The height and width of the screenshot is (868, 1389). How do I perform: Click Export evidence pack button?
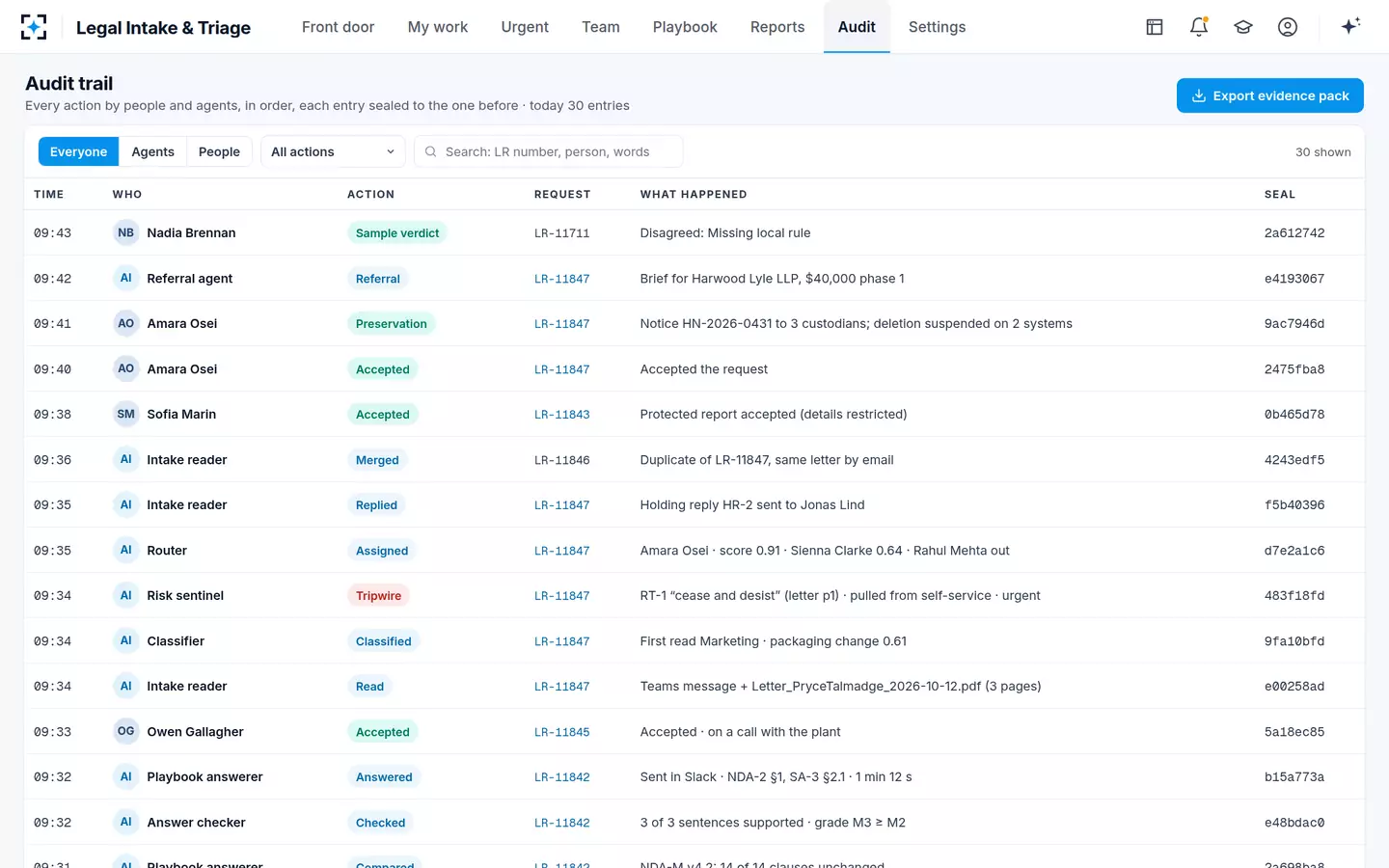coord(1270,95)
